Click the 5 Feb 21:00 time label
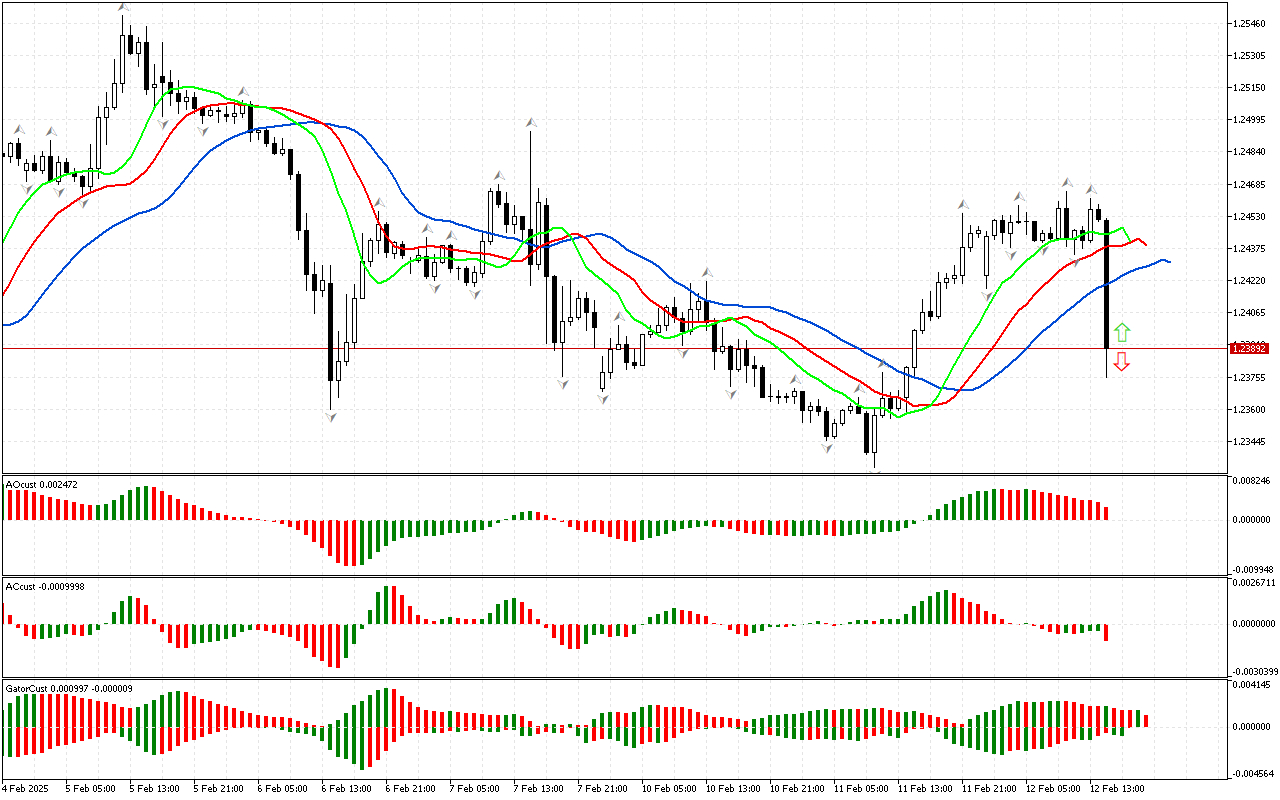1280x800 pixels. coord(219,788)
